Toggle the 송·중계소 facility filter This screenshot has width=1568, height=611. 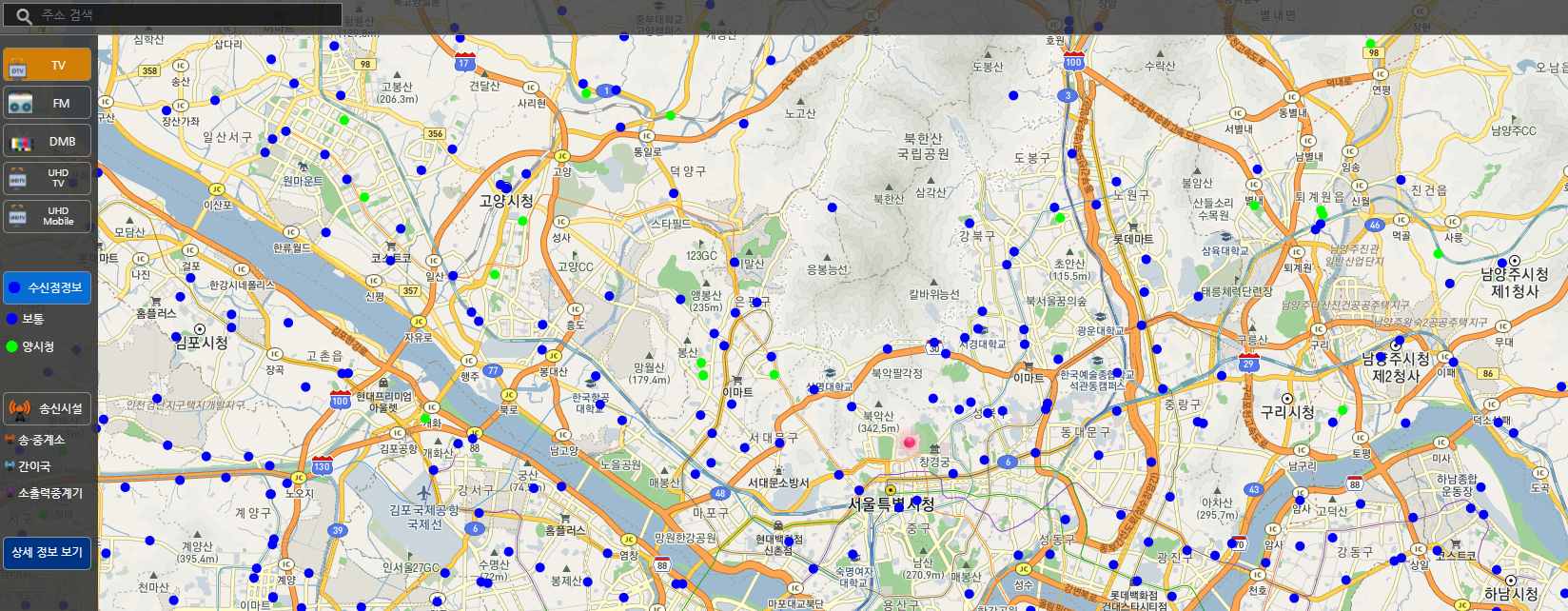coord(35,440)
